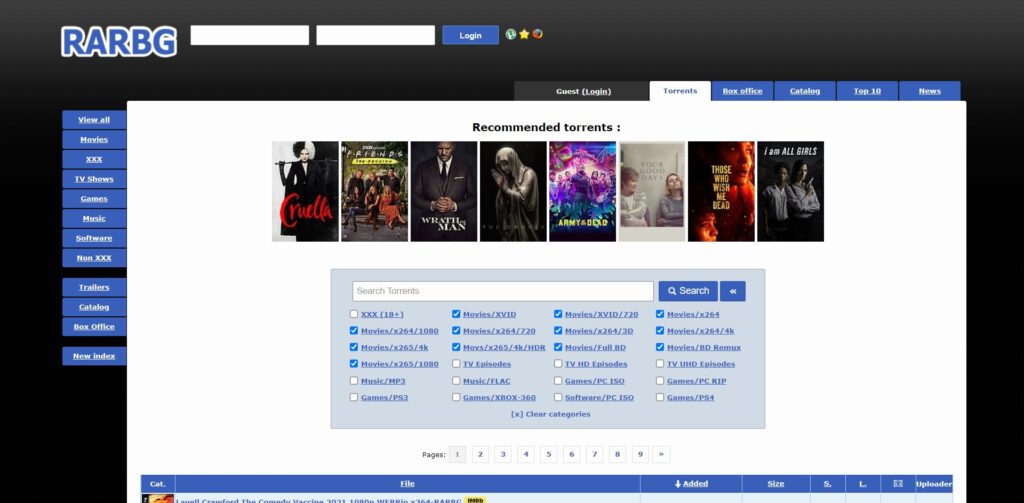Image resolution: width=1024 pixels, height=503 pixels.
Task: Select Software in the sidebar
Action: click(94, 238)
